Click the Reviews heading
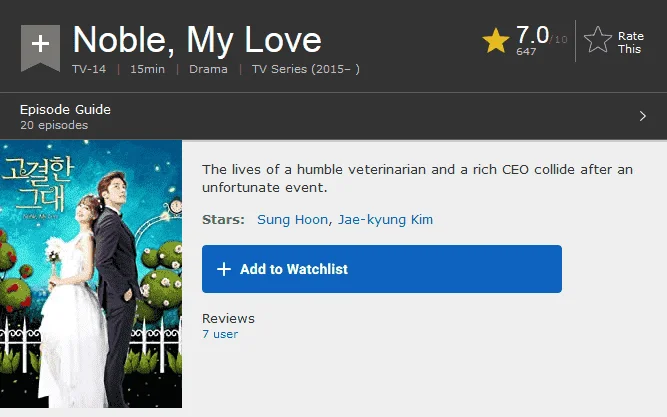 [228, 318]
